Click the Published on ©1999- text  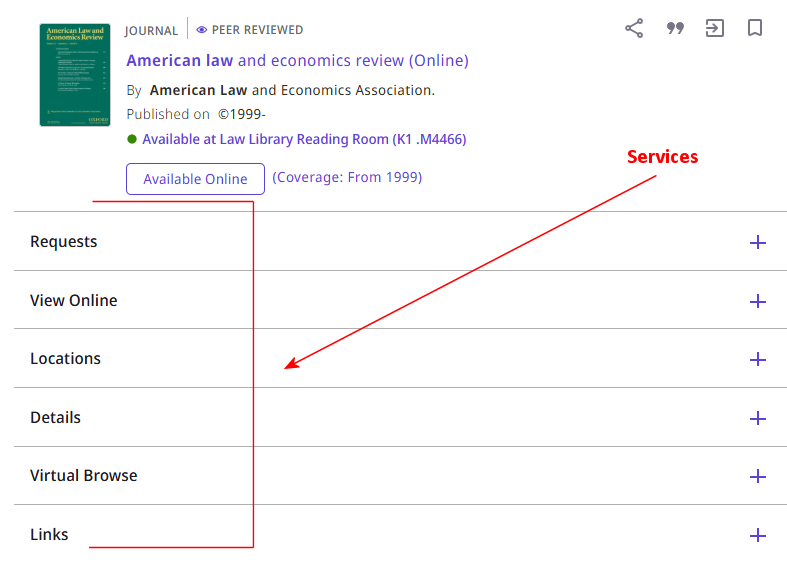click(x=196, y=114)
